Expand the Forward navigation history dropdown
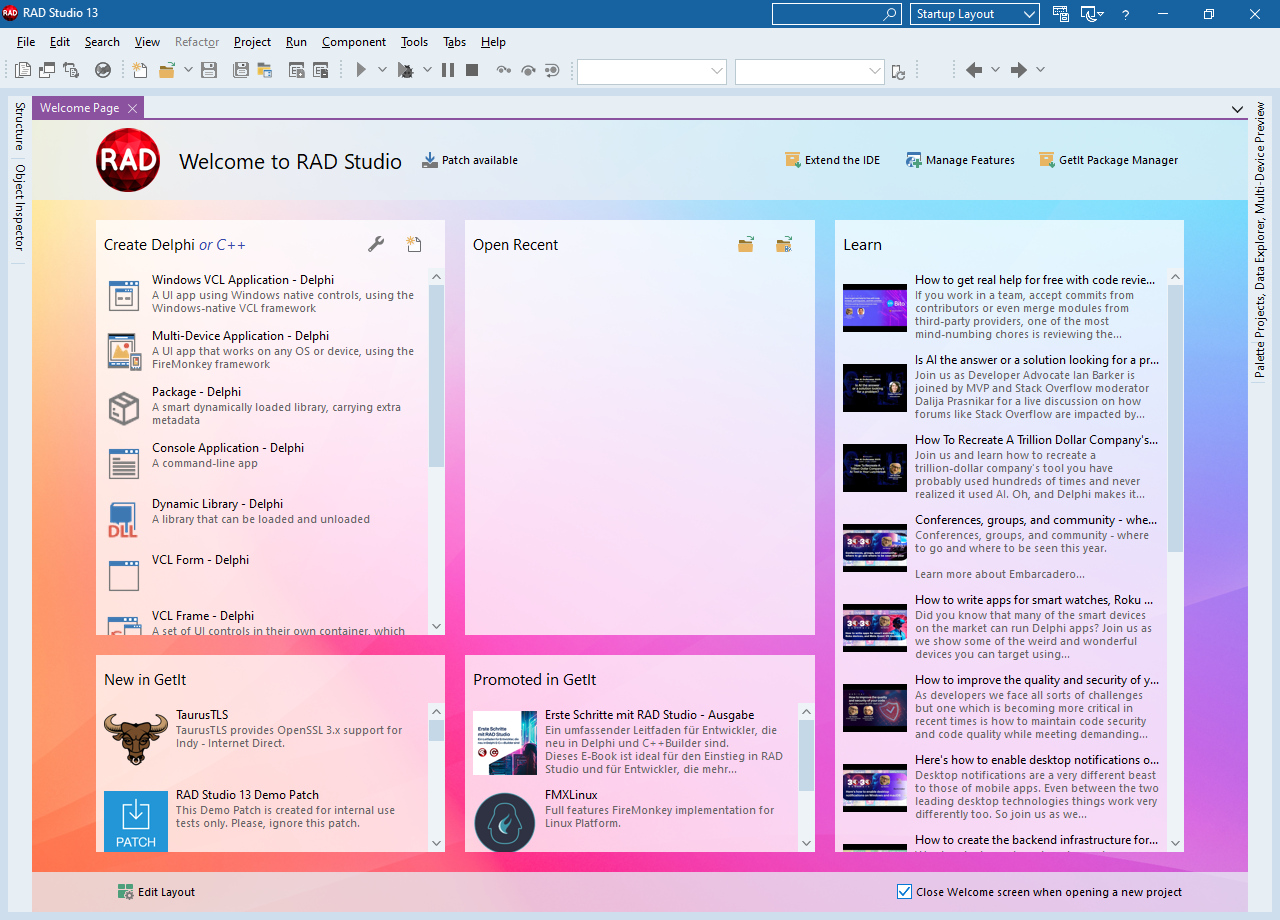This screenshot has width=1280, height=920. [1040, 70]
